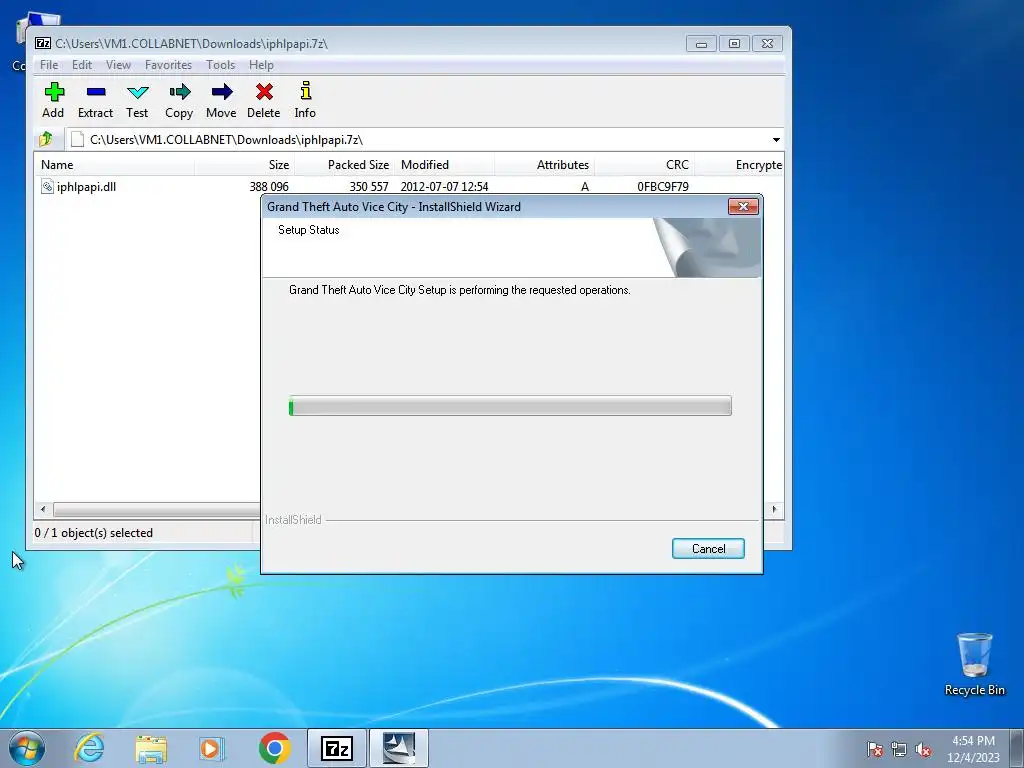The image size is (1024, 768).
Task: Open the Info toolbar icon
Action: [x=305, y=100]
